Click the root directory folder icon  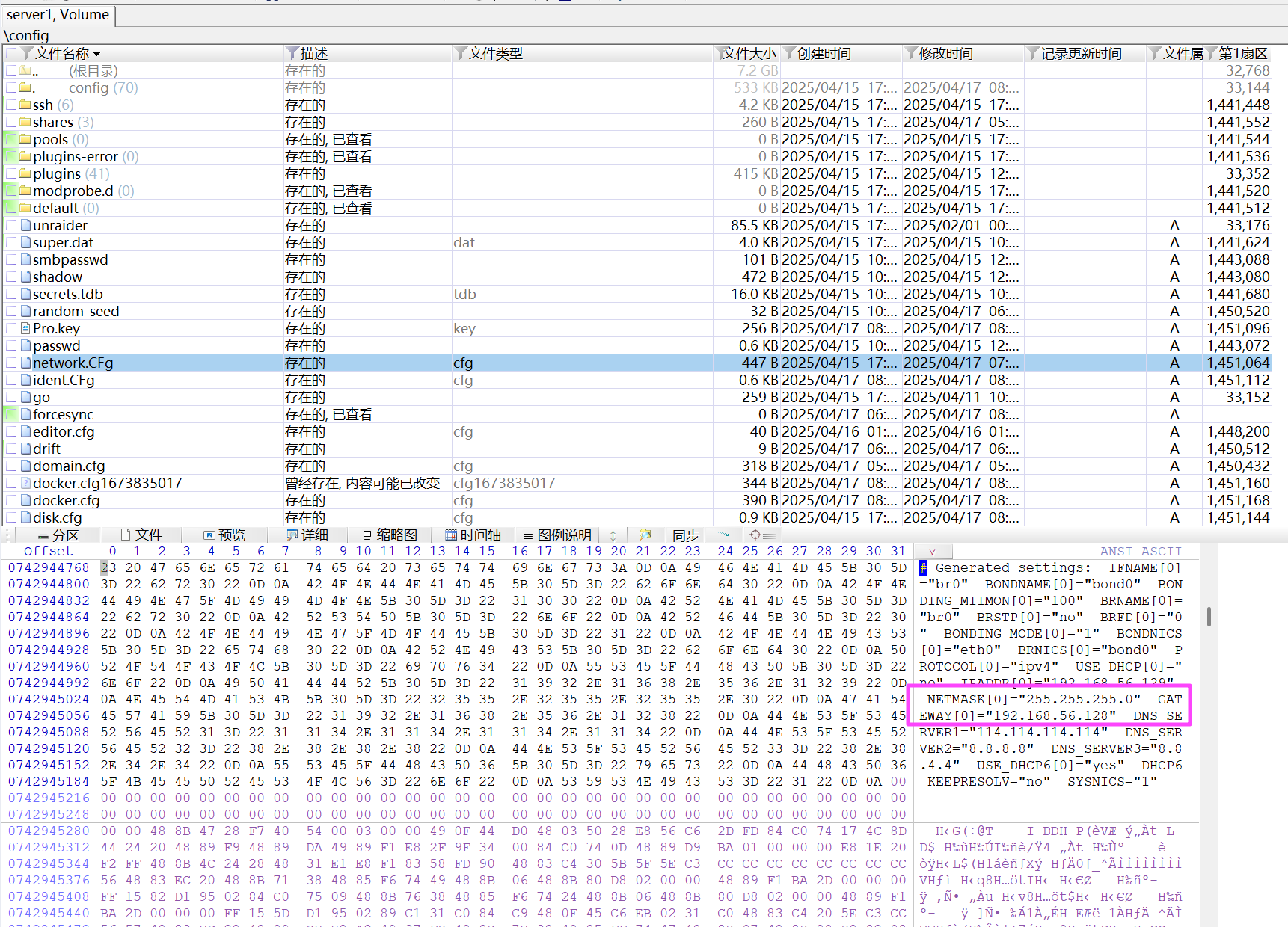pos(25,70)
